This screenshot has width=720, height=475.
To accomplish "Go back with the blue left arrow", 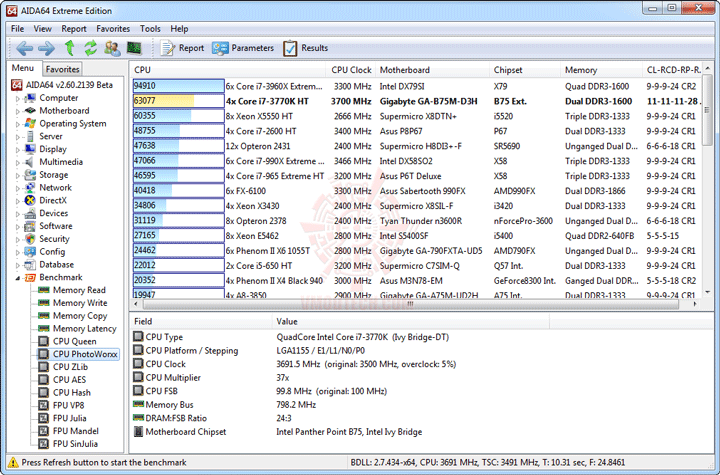I will coord(24,48).
